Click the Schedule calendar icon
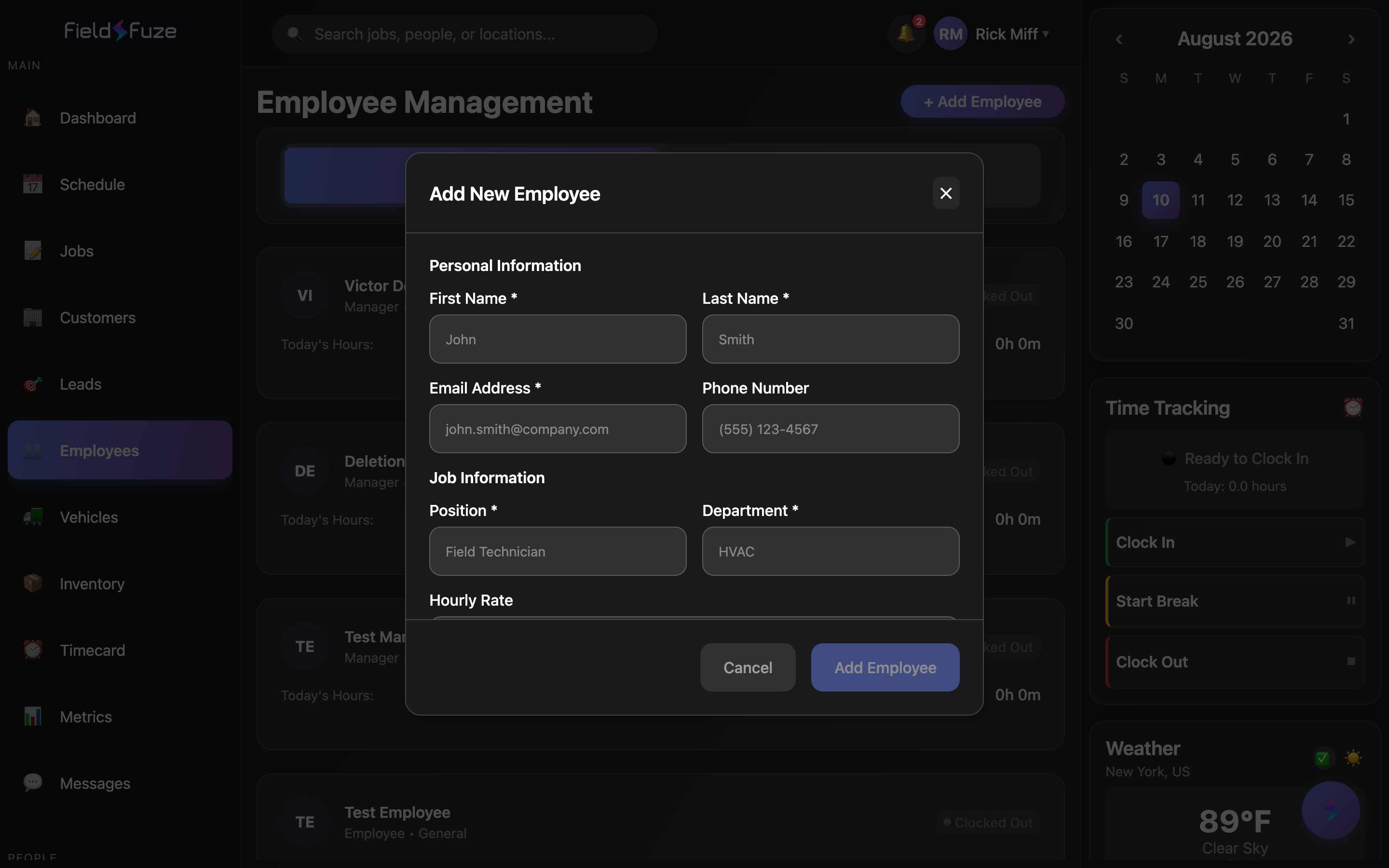Viewport: 1389px width, 868px height. pyautogui.click(x=33, y=184)
